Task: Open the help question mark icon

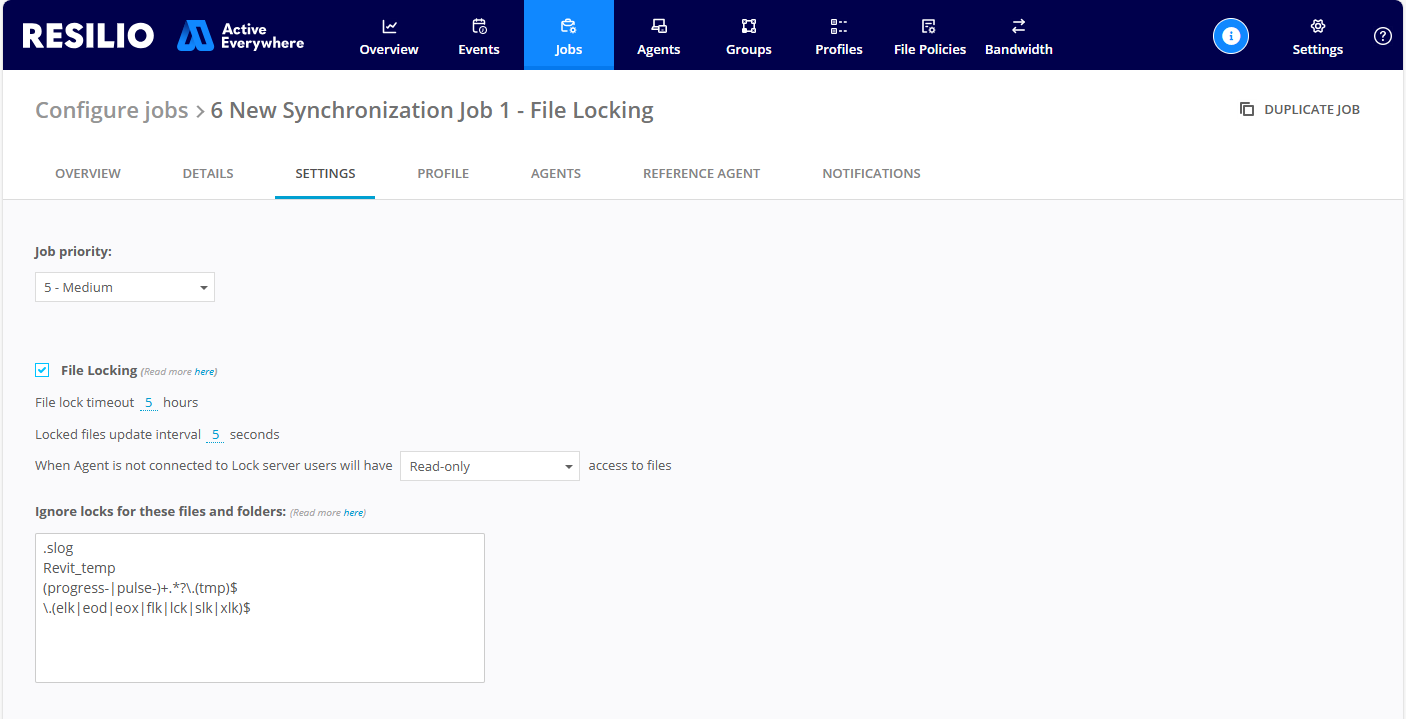Action: pyautogui.click(x=1383, y=36)
